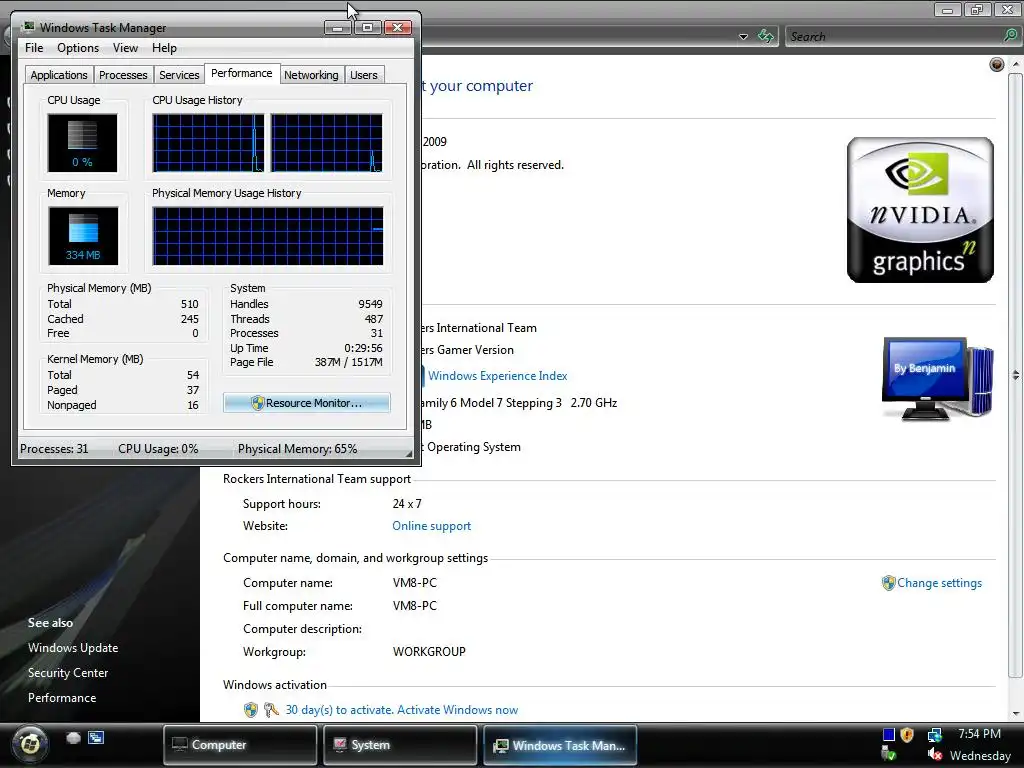
Task: Click the Task Manager title bar icon
Action: [x=28, y=27]
